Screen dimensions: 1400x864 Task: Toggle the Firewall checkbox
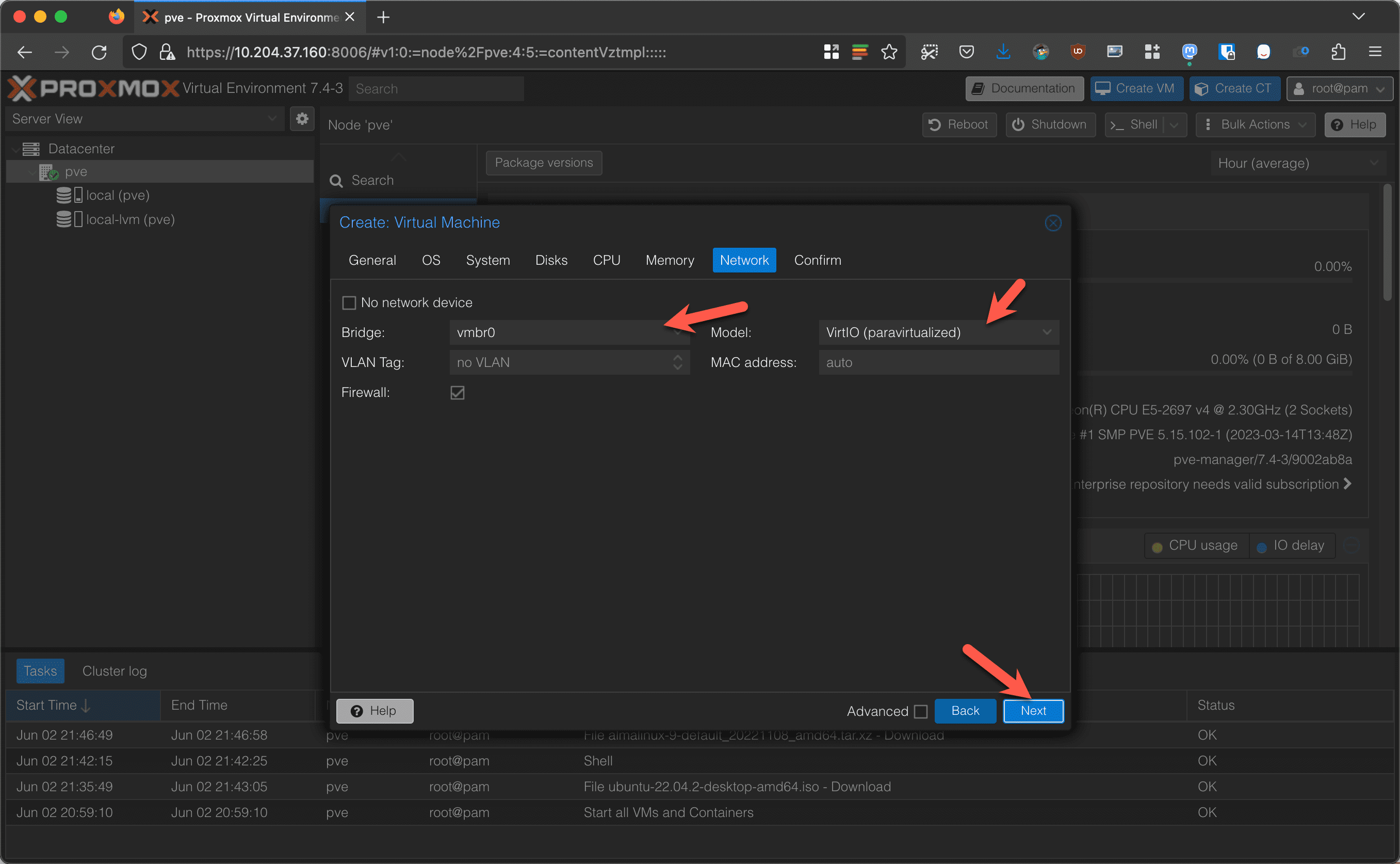[x=458, y=392]
